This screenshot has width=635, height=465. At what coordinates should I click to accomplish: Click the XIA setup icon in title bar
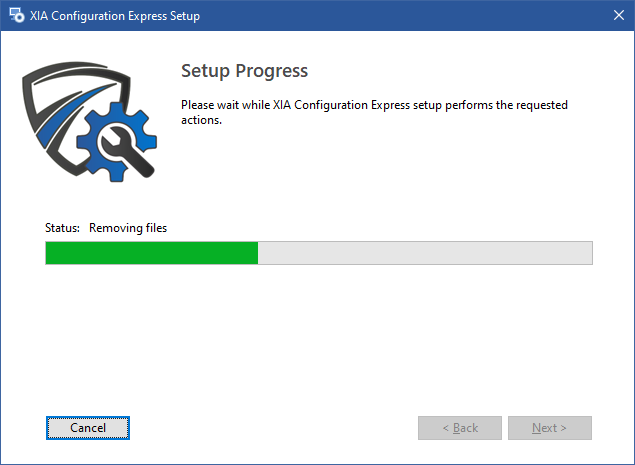[x=16, y=16]
